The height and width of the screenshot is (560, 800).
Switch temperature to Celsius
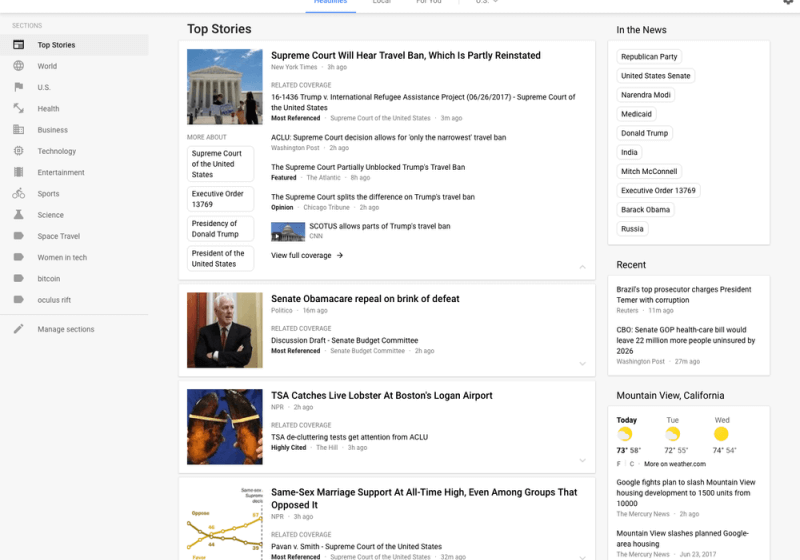click(x=632, y=464)
